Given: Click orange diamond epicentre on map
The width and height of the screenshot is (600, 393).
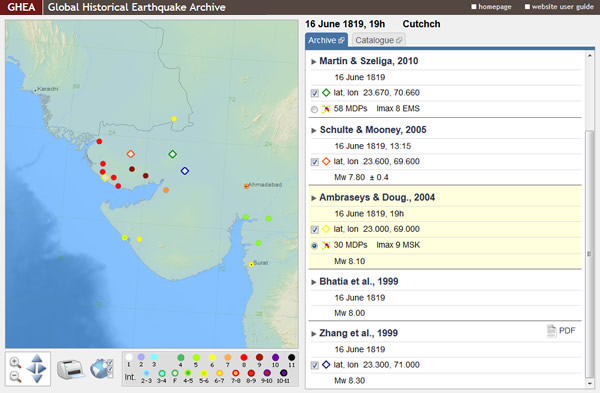Looking at the screenshot, I should click(130, 154).
